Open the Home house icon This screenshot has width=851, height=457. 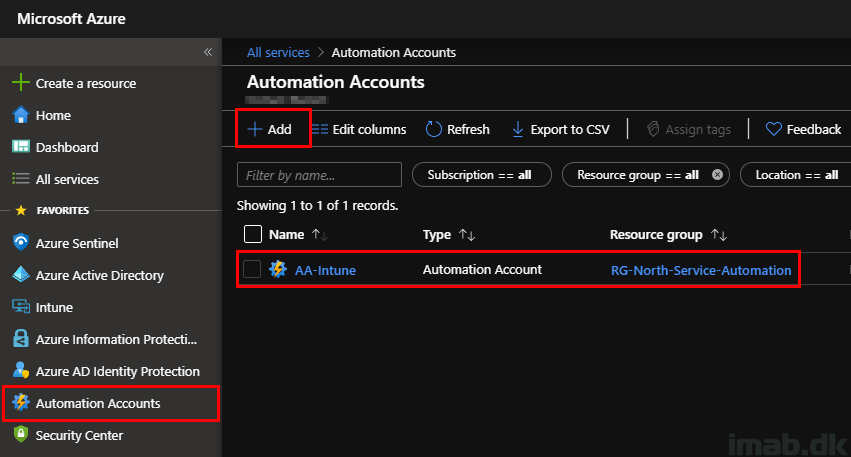pos(21,115)
